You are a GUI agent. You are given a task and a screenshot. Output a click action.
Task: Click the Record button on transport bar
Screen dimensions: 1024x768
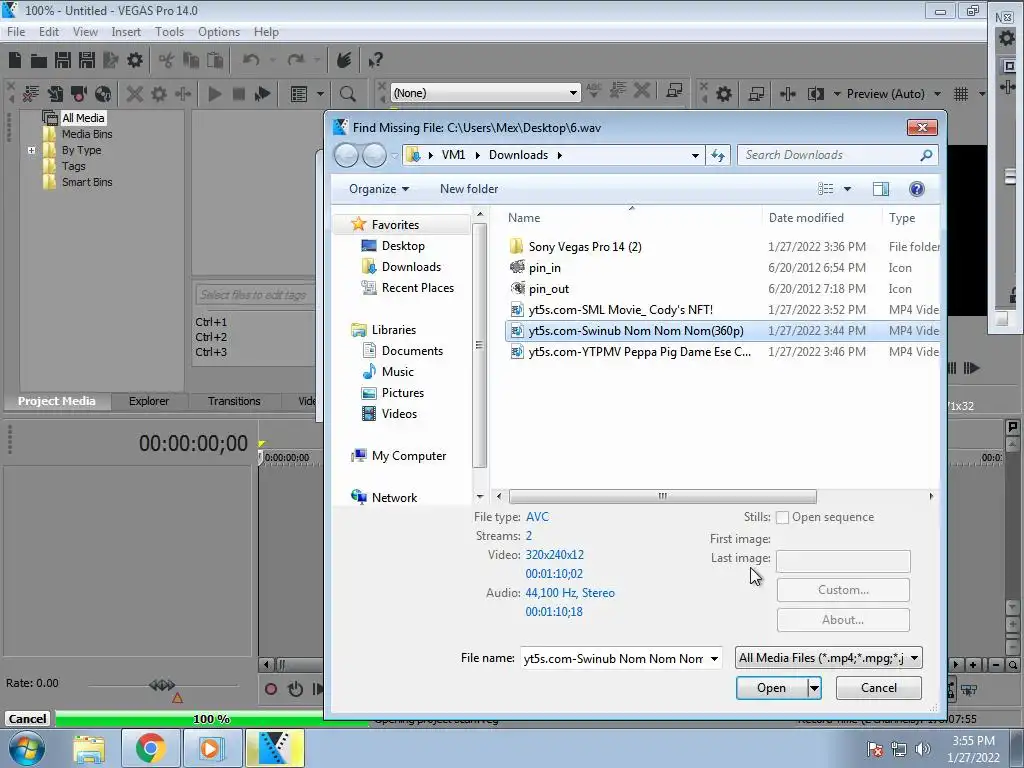tap(270, 689)
